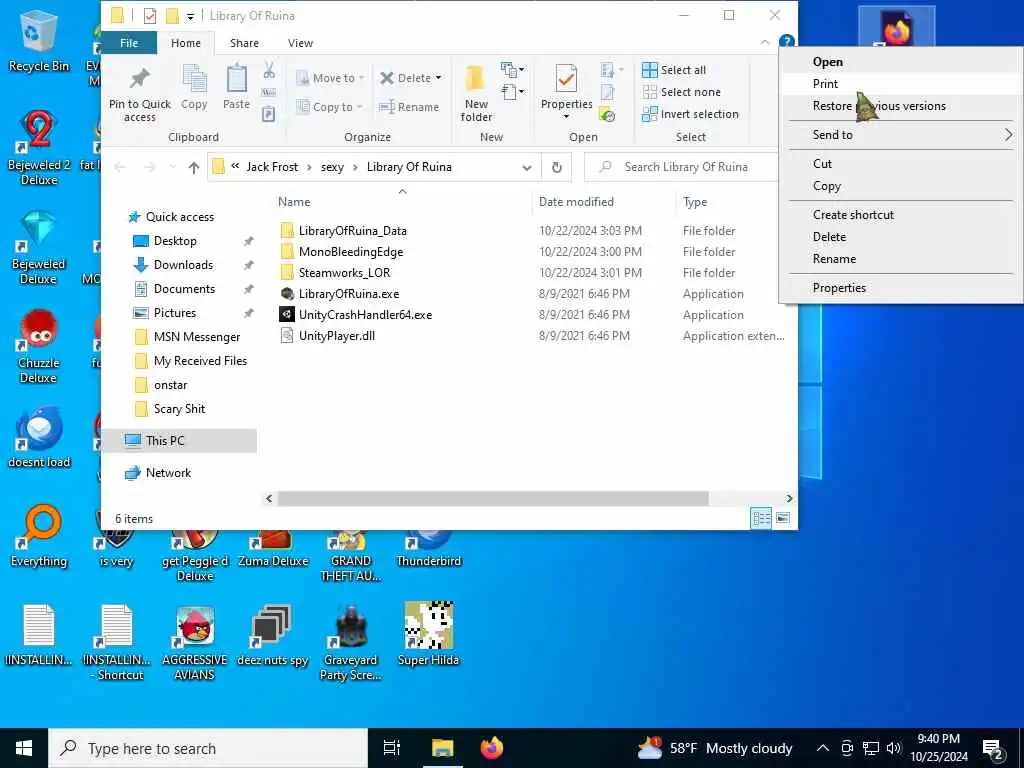Image resolution: width=1024 pixels, height=768 pixels.
Task: Select the Everything search desktop icon
Action: (39, 536)
